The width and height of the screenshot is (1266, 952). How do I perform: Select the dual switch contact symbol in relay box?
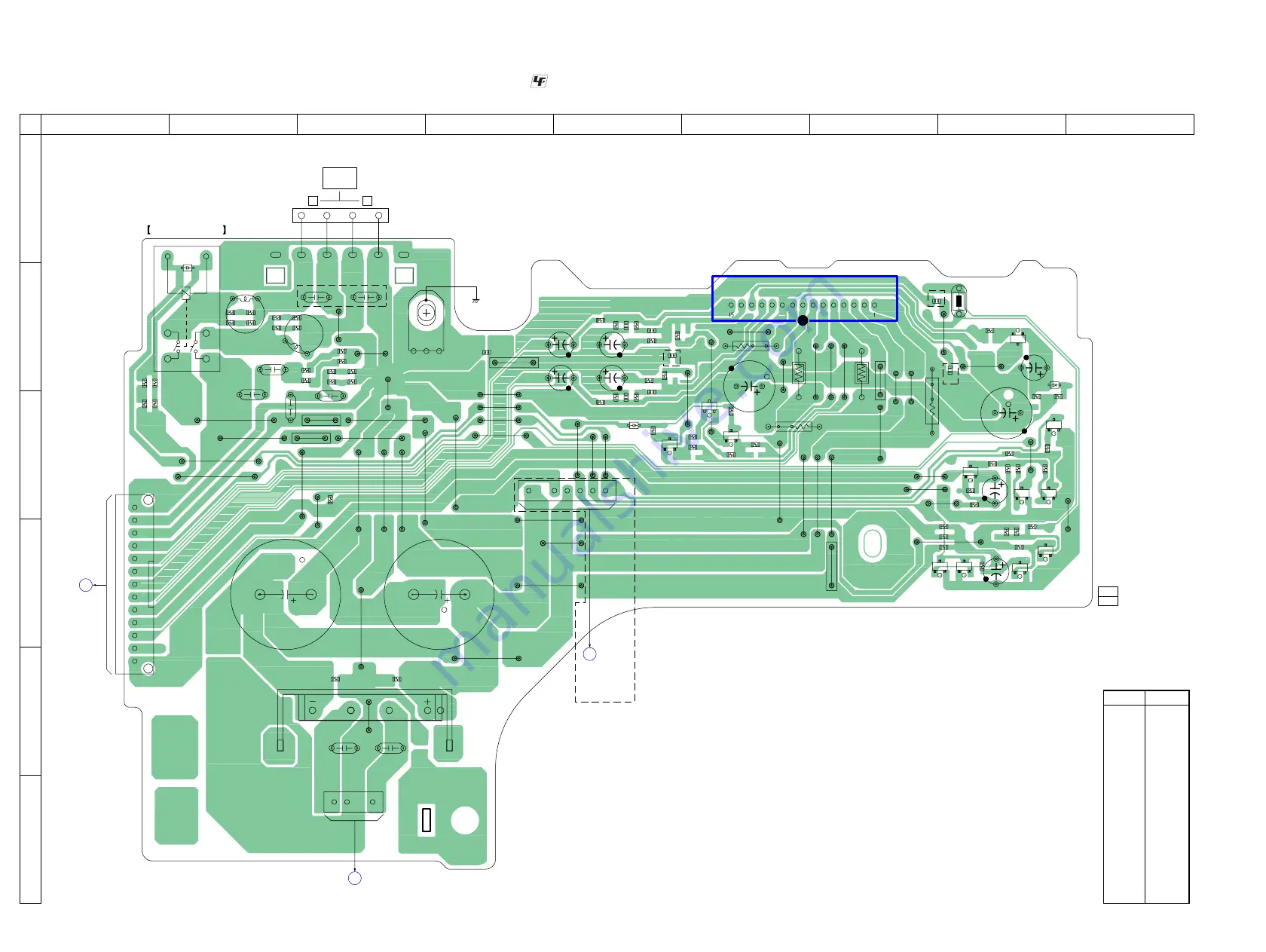[x=186, y=347]
